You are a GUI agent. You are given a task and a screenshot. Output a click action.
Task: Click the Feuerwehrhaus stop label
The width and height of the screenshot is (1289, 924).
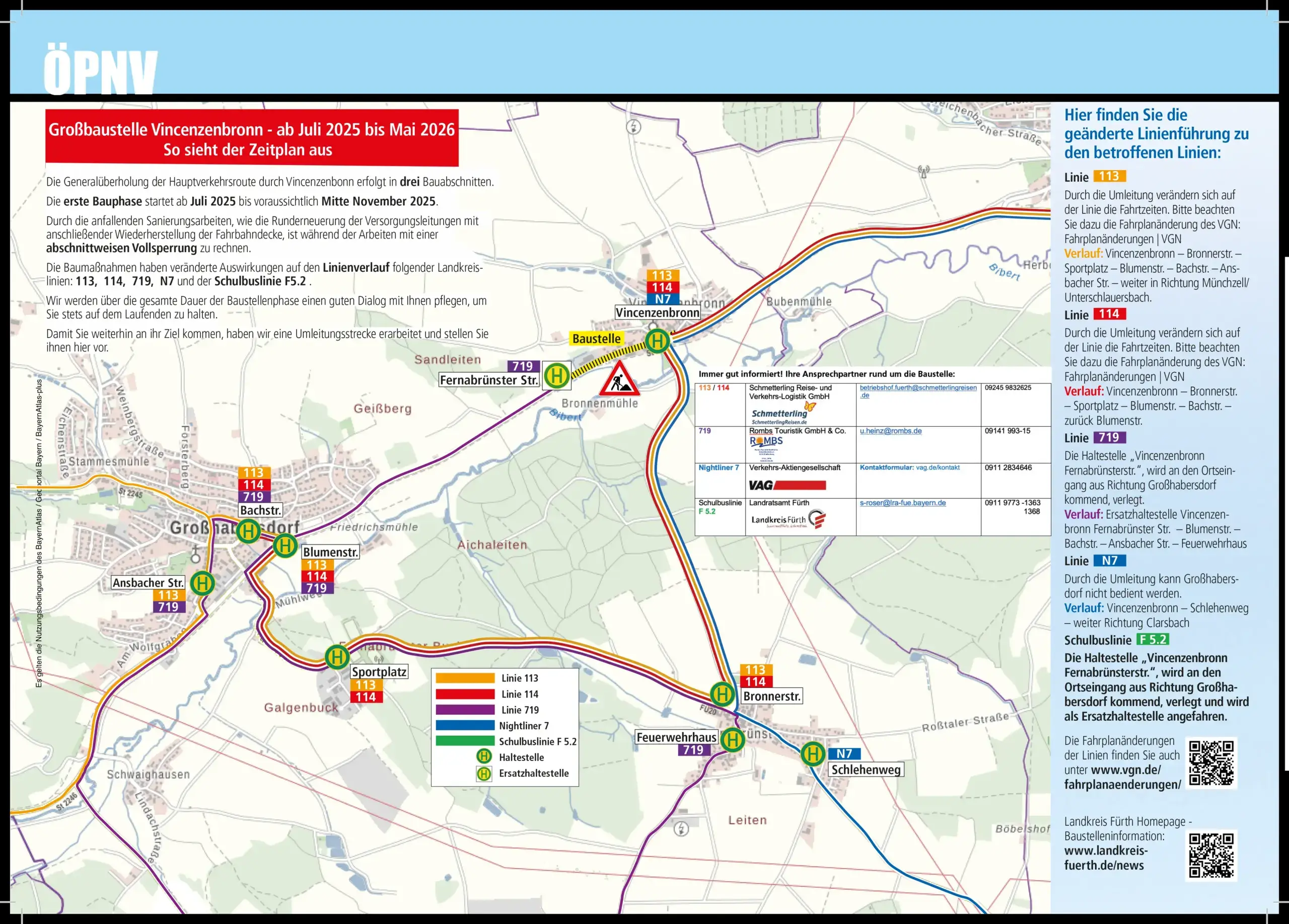point(676,737)
